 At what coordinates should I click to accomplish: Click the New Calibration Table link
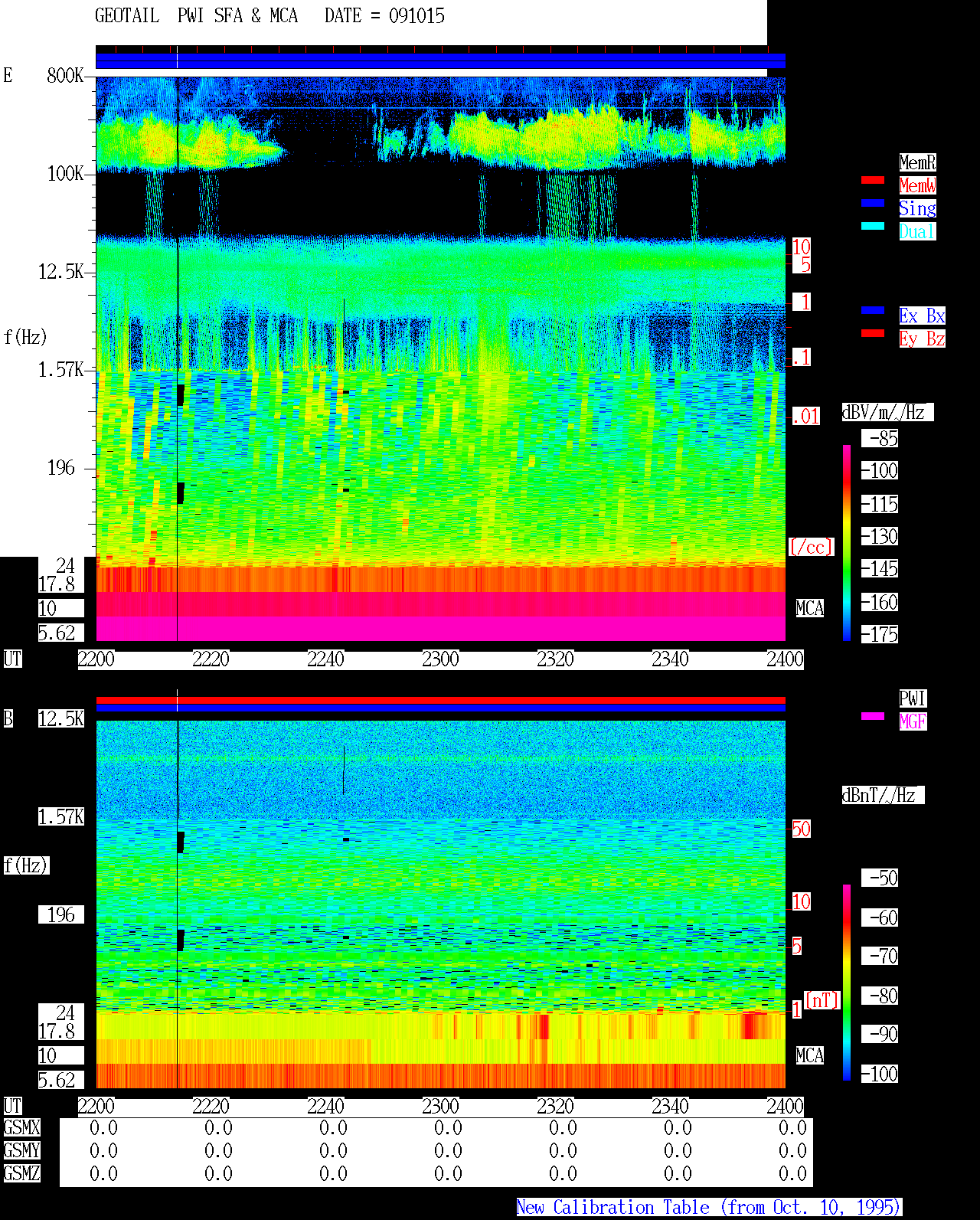(709, 1208)
